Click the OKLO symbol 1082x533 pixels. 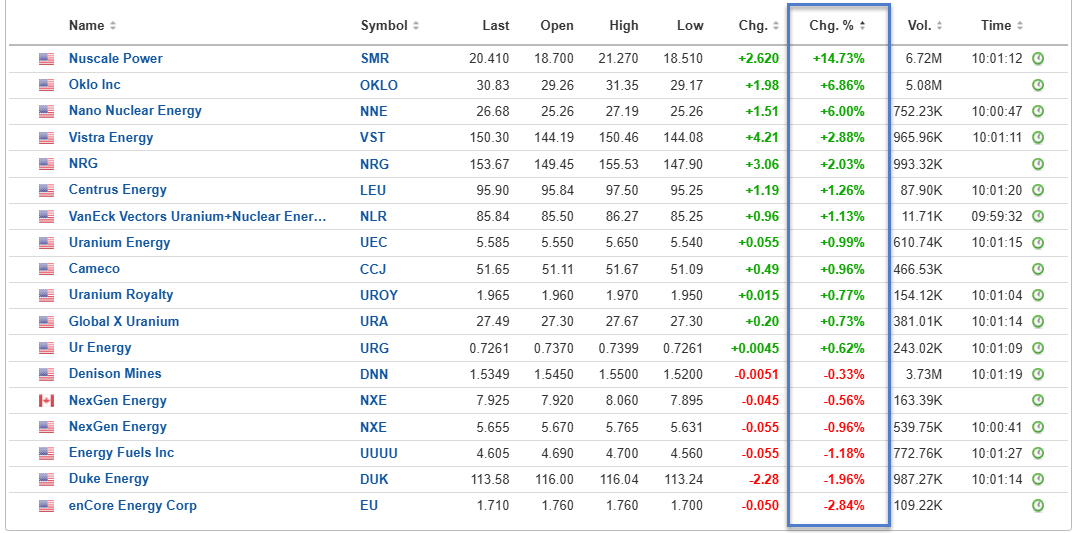click(379, 85)
